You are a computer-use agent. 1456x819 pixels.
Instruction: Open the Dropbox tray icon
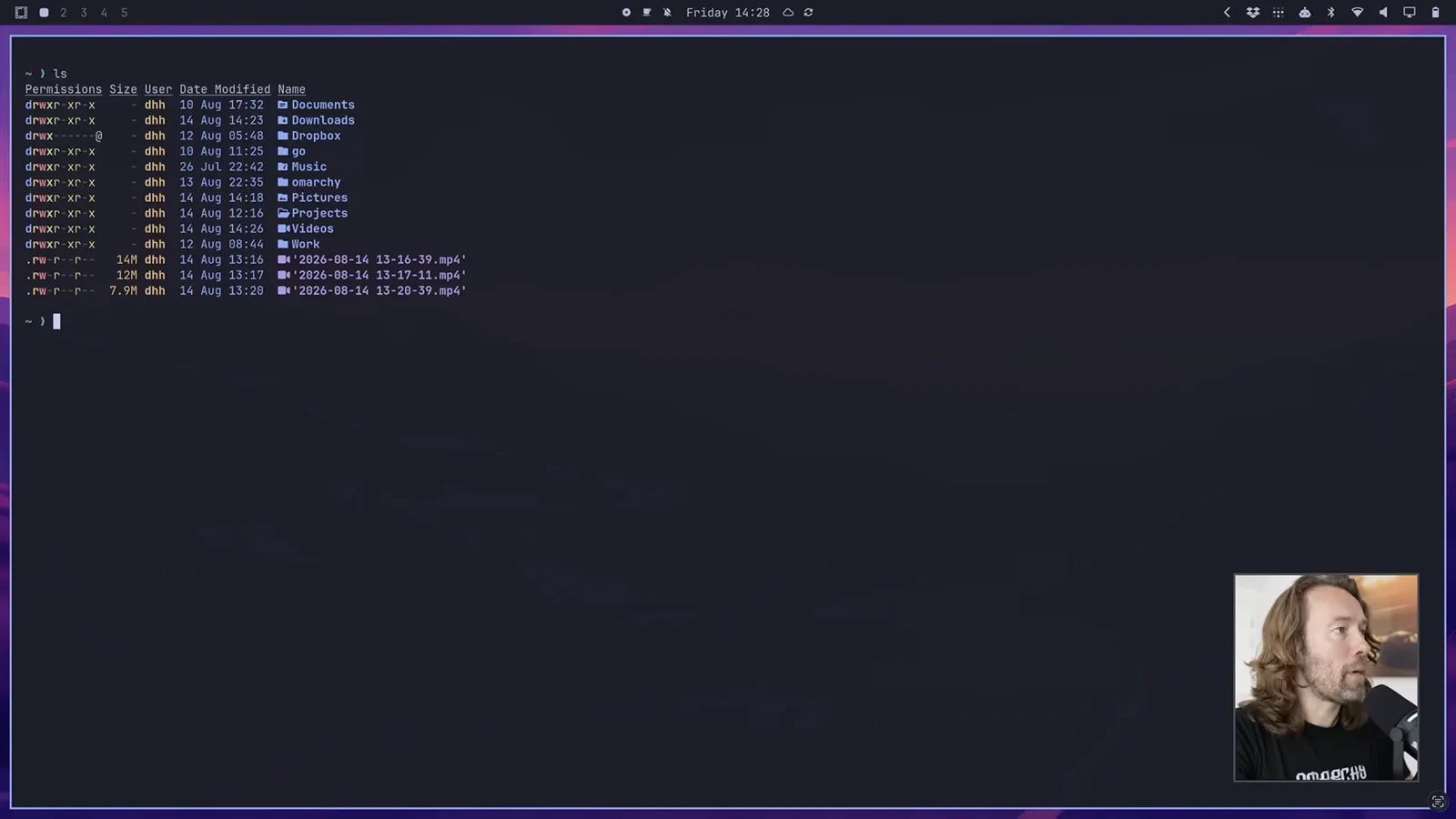[x=1253, y=13]
